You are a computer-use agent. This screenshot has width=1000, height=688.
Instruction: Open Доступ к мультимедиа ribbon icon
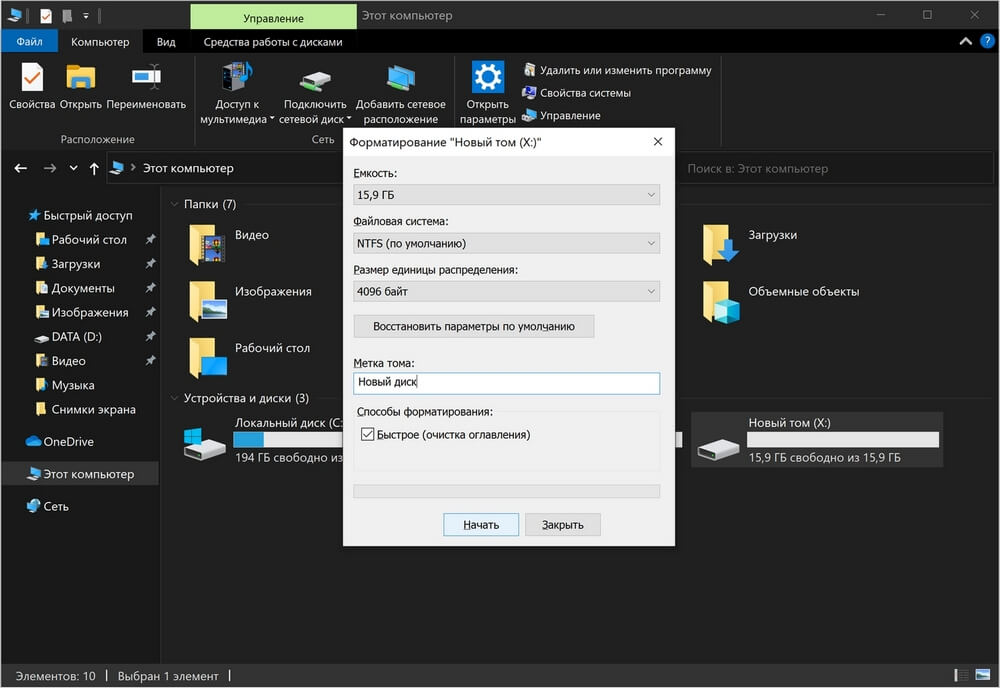pyautogui.click(x=237, y=78)
